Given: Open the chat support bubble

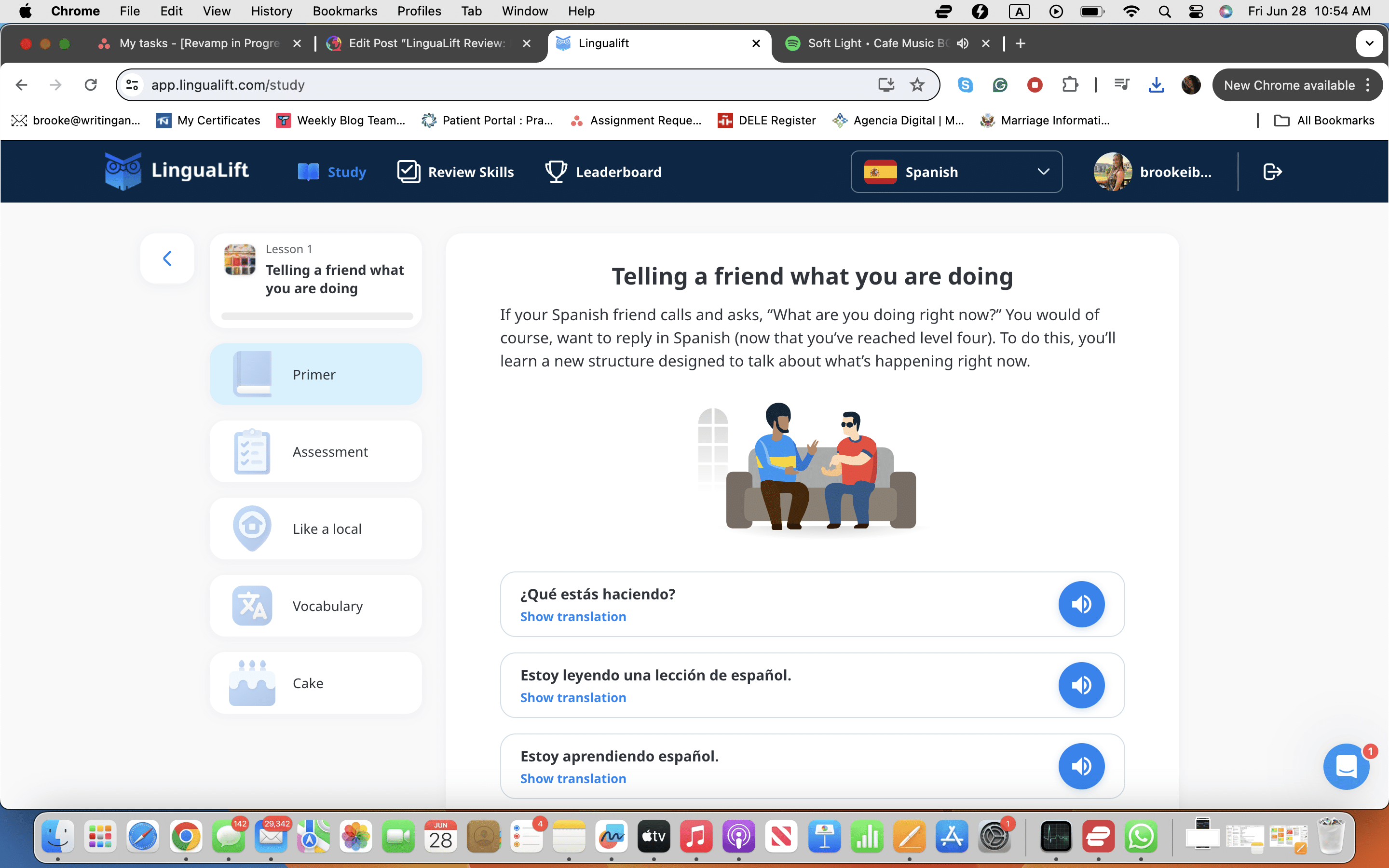Looking at the screenshot, I should (1346, 766).
